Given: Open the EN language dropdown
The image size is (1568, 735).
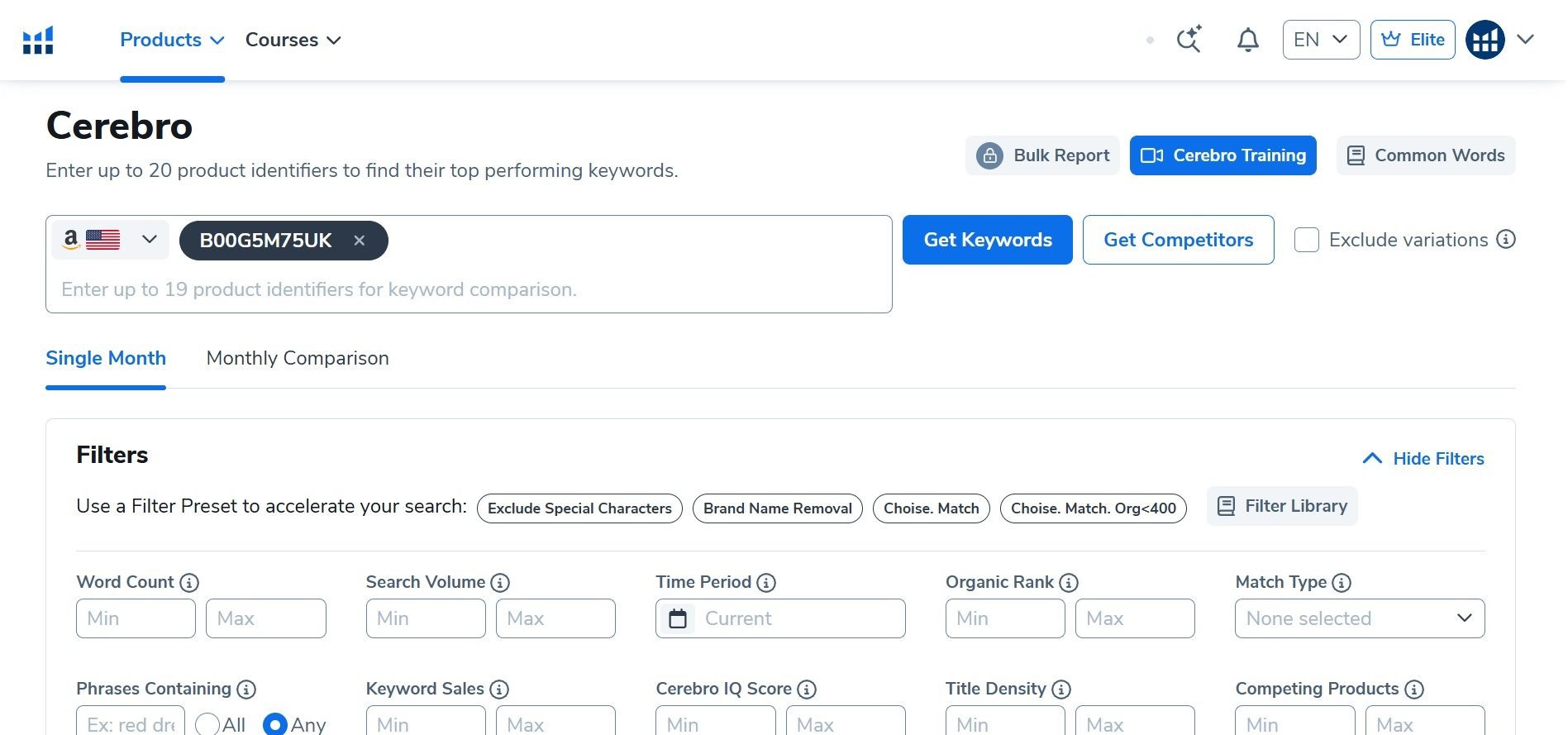Looking at the screenshot, I should click(x=1321, y=40).
